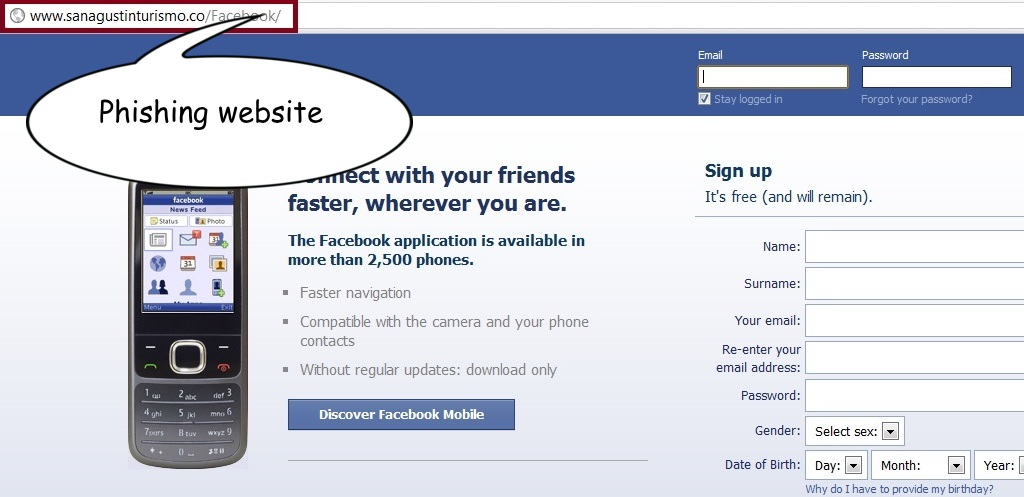Click the green call key on phone

pos(151,367)
